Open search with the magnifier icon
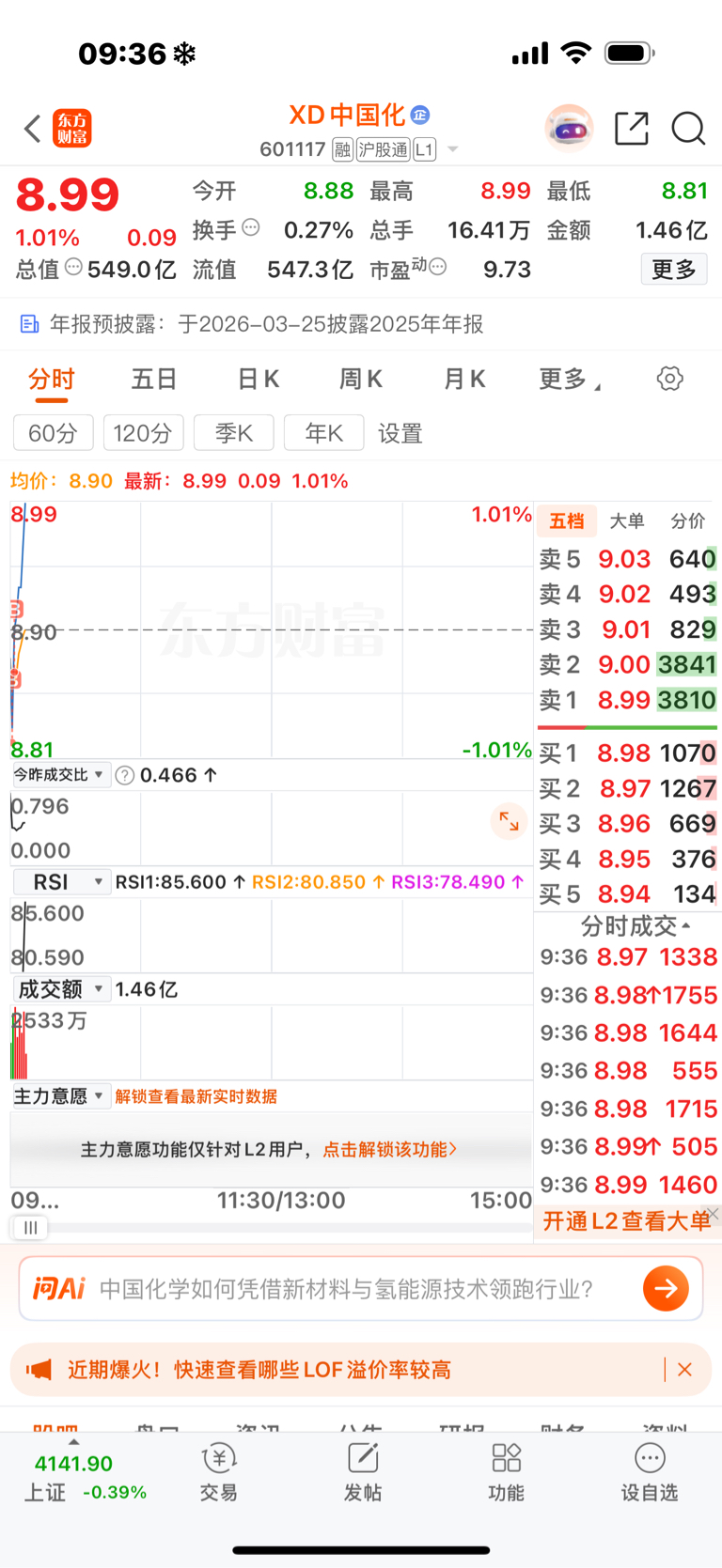Image resolution: width=722 pixels, height=1568 pixels. click(688, 128)
